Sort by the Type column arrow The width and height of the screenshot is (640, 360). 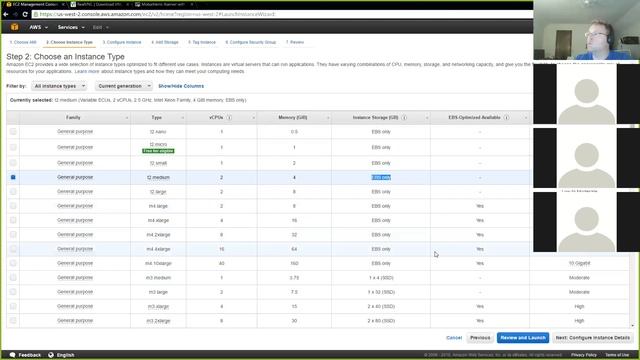(x=182, y=118)
